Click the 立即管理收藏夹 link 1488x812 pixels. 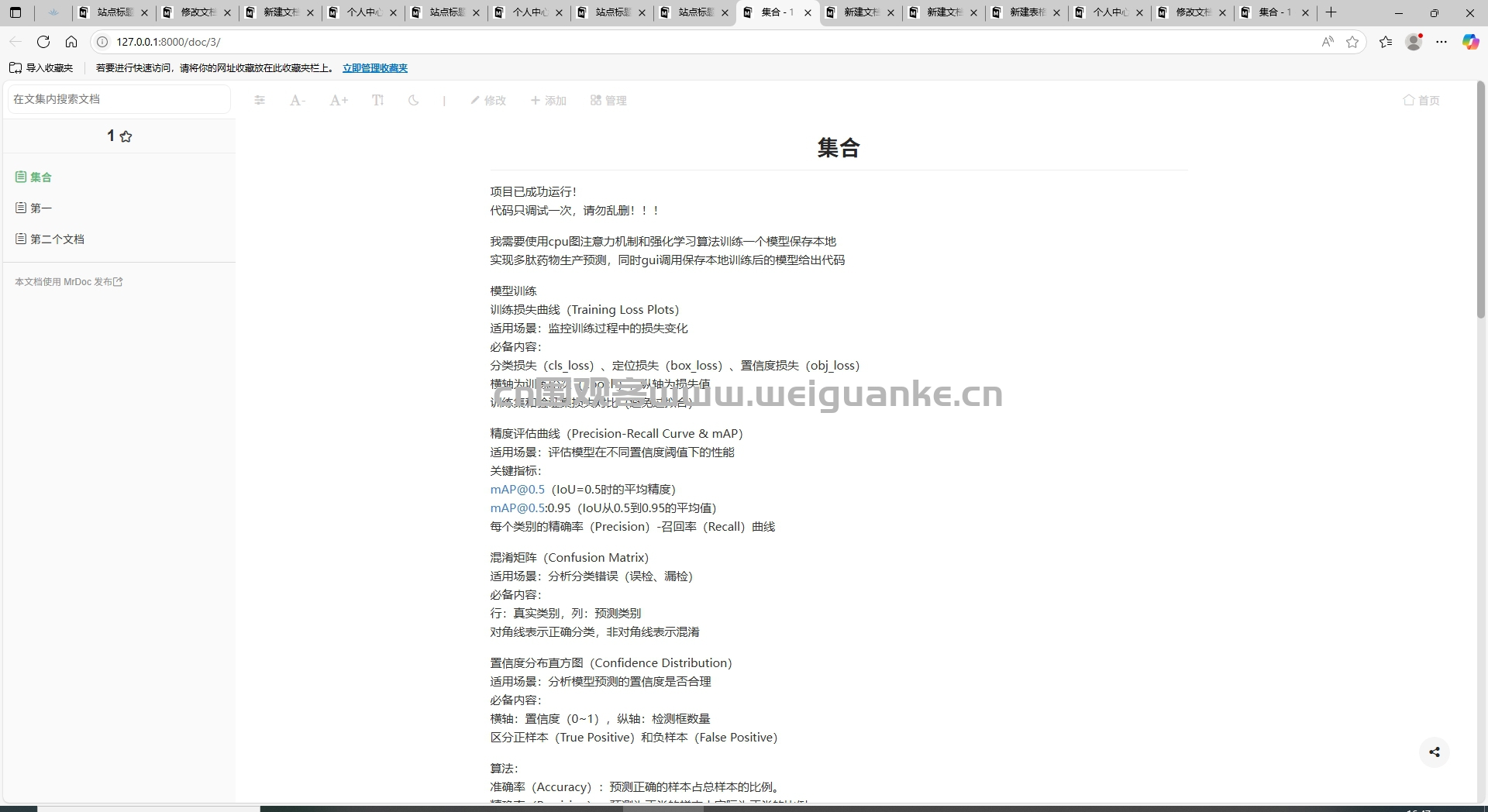point(375,68)
